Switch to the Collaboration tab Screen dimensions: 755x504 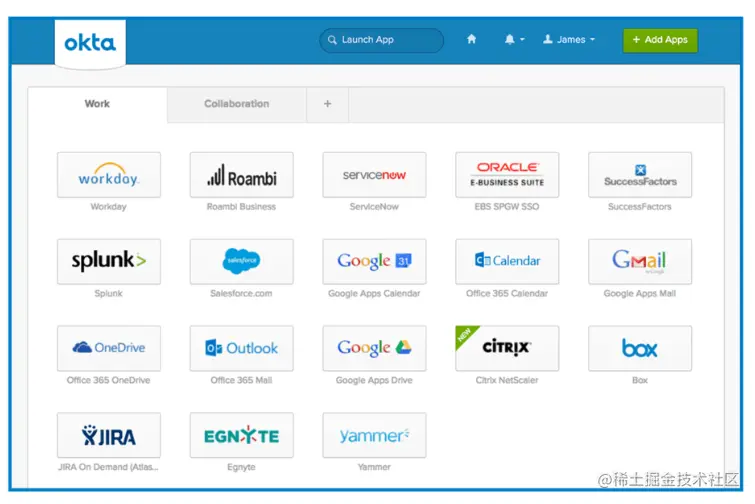236,104
